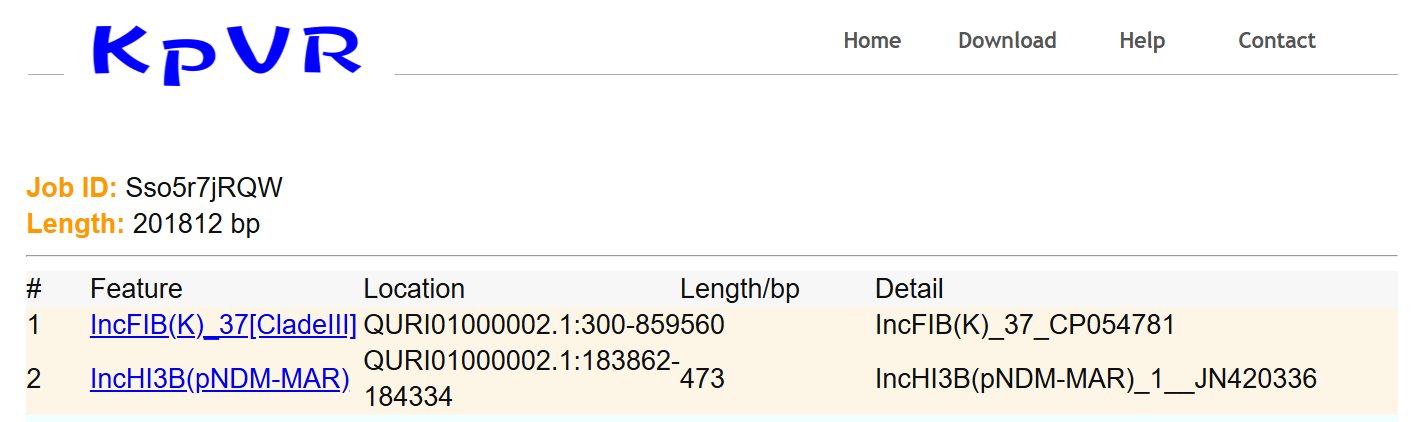Click the QURI01000002.1:300-859 location cell
This screenshot has height=422, width=1419.
[523, 325]
